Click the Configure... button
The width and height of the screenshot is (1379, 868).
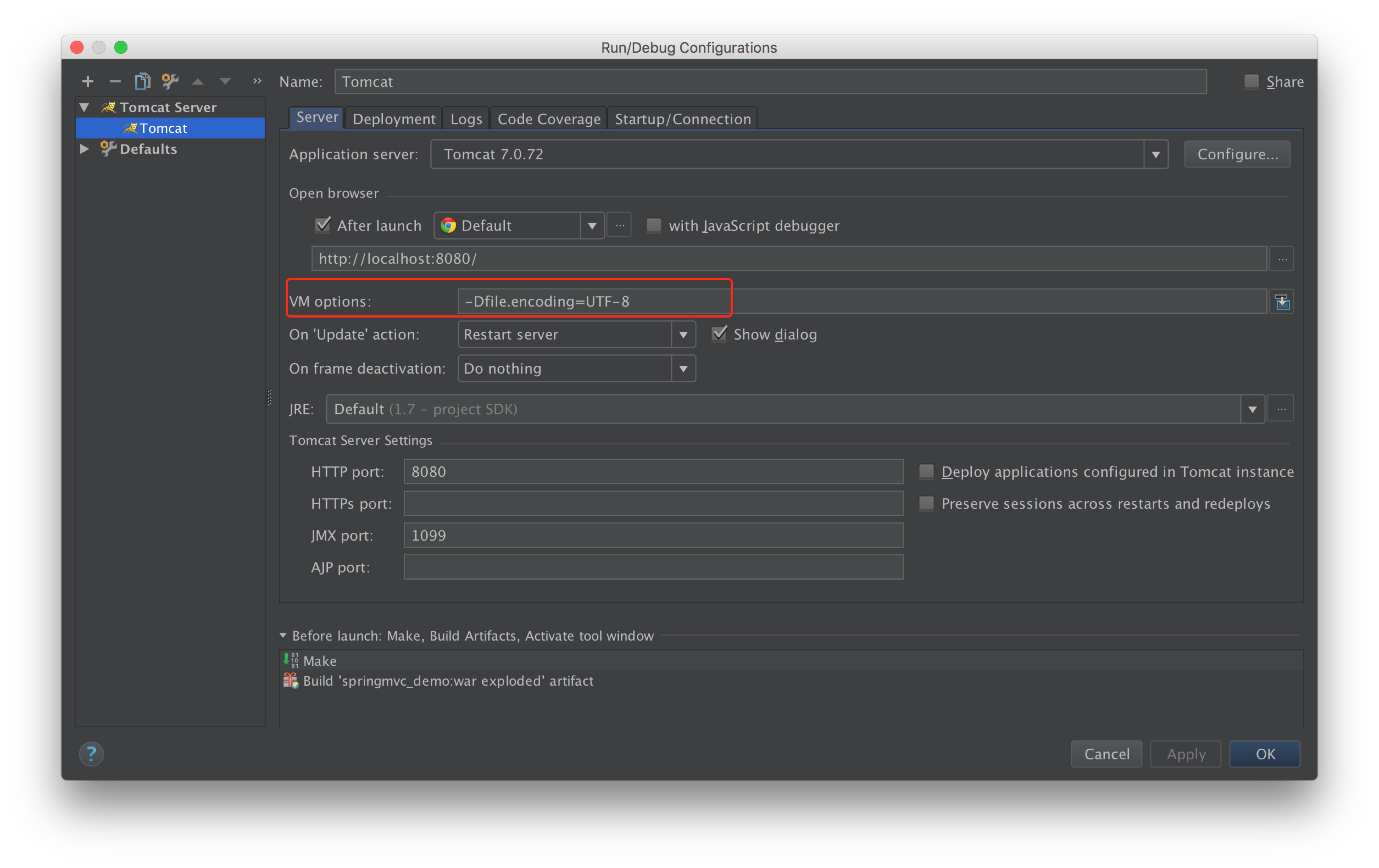(1237, 155)
